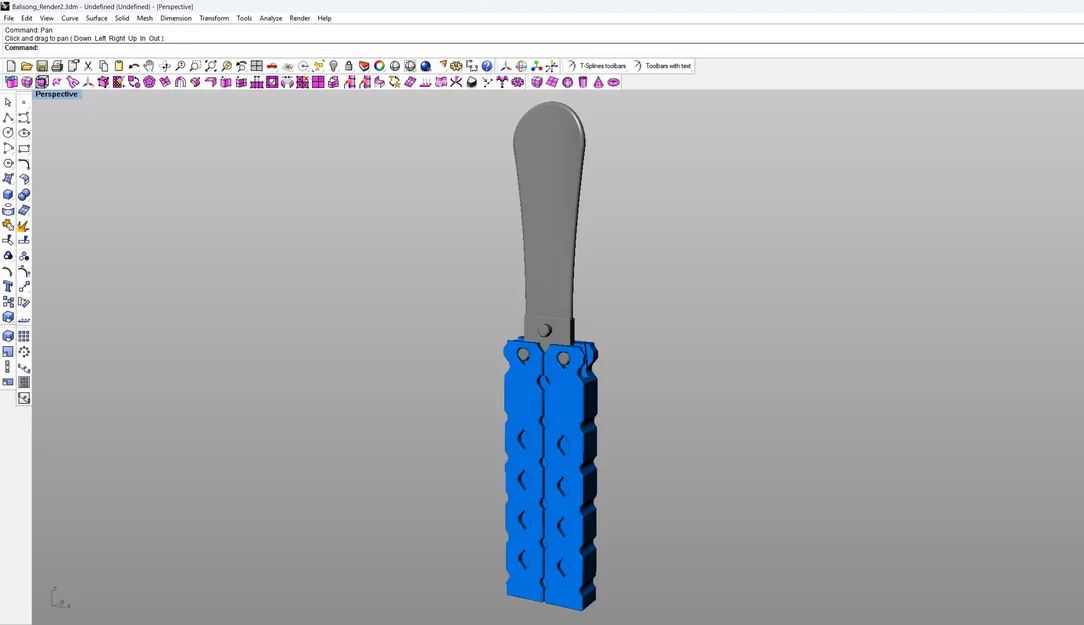Open the File menu
Viewport: 1084px width, 625px height.
click(9, 18)
